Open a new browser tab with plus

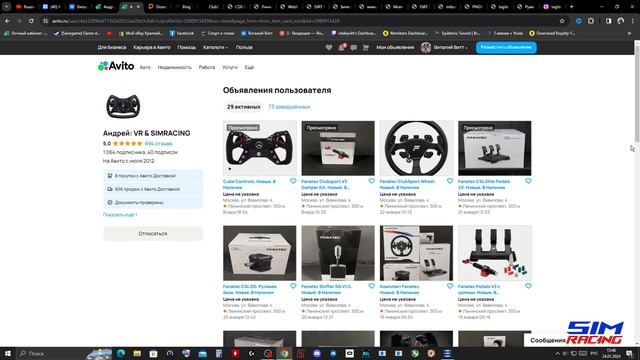click(x=571, y=7)
